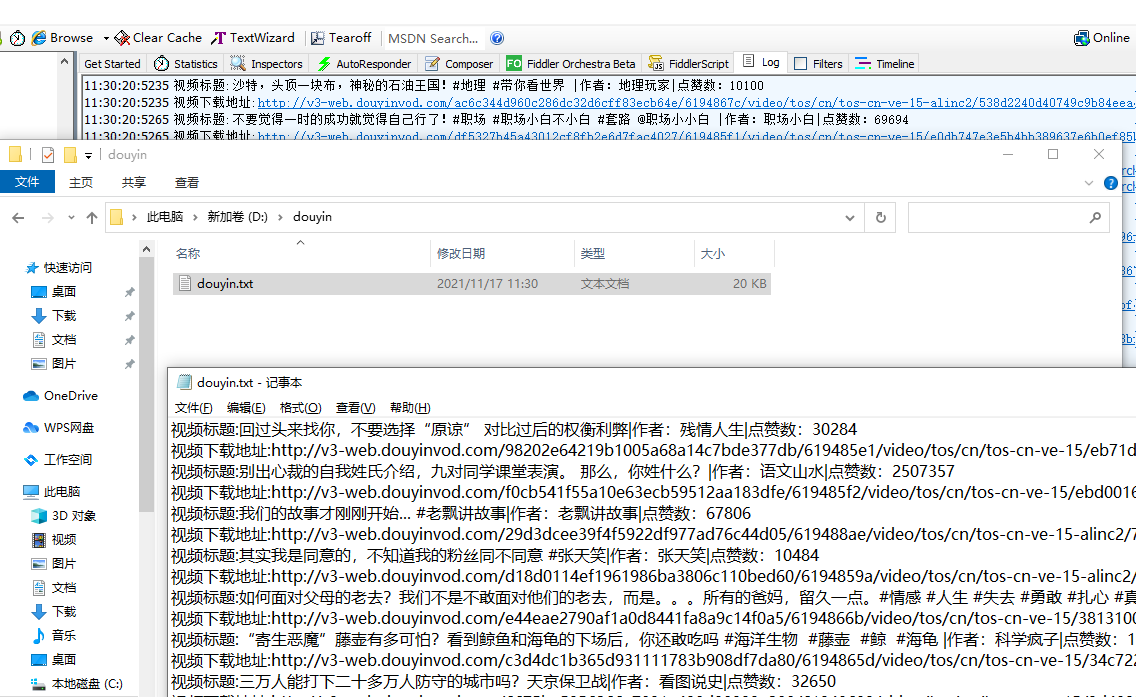Click the Explorer search box
The width and height of the screenshot is (1136, 697).
pos(1008,217)
